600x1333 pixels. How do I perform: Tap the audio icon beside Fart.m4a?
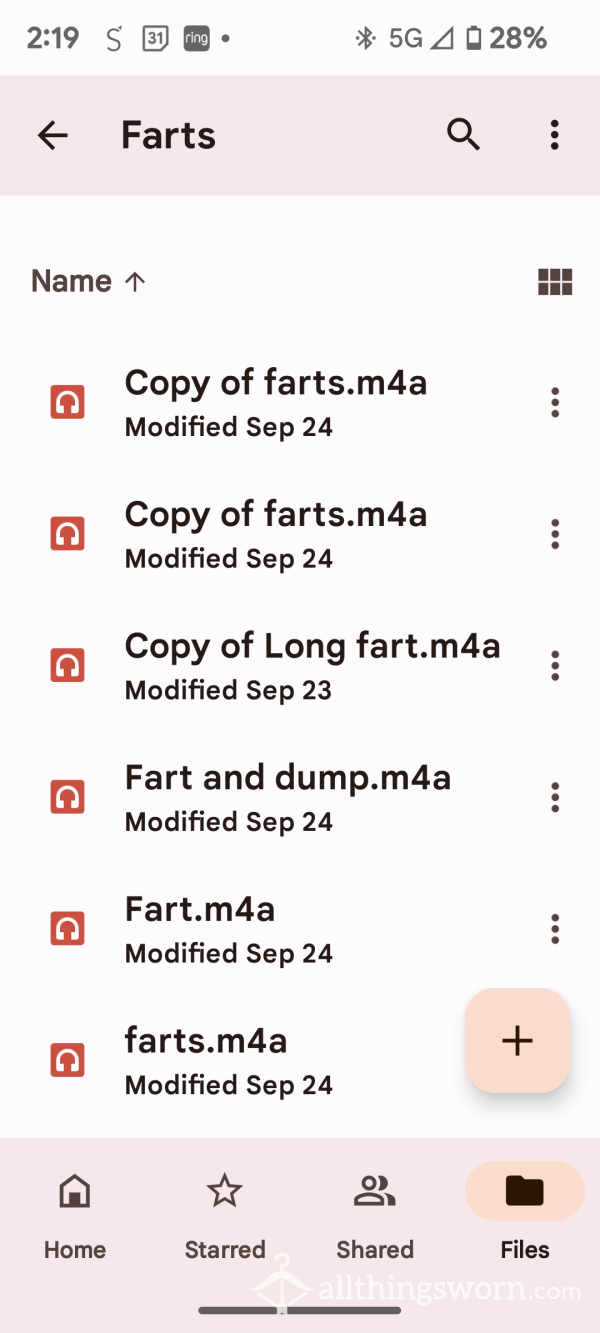pos(67,929)
